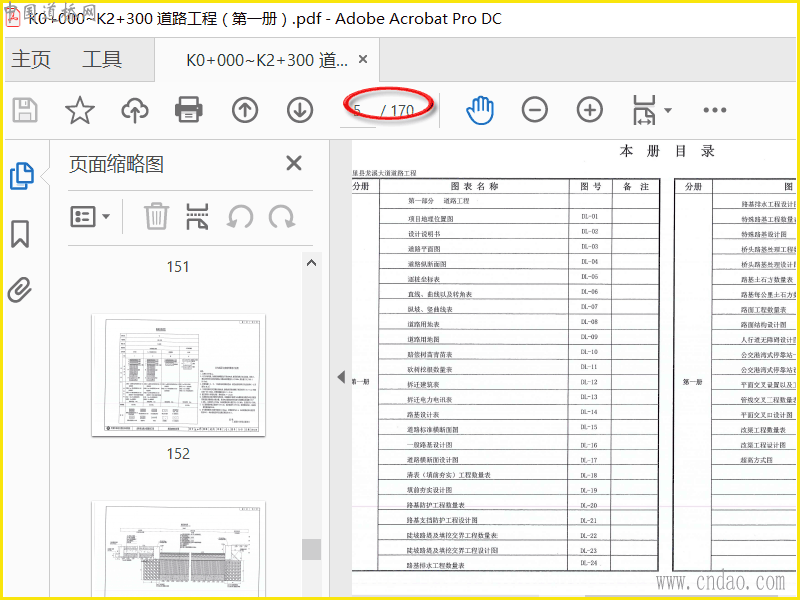The image size is (800, 600).
Task: Click the page number field
Action: 358,110
